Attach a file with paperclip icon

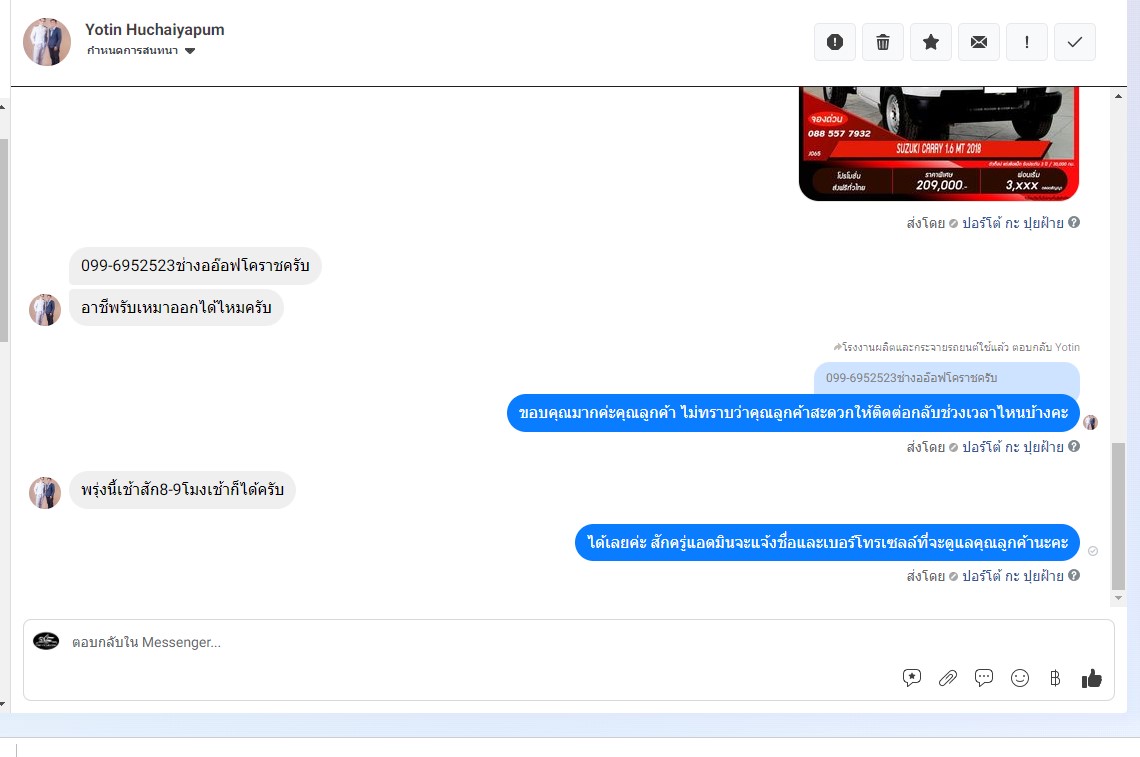[x=947, y=678]
